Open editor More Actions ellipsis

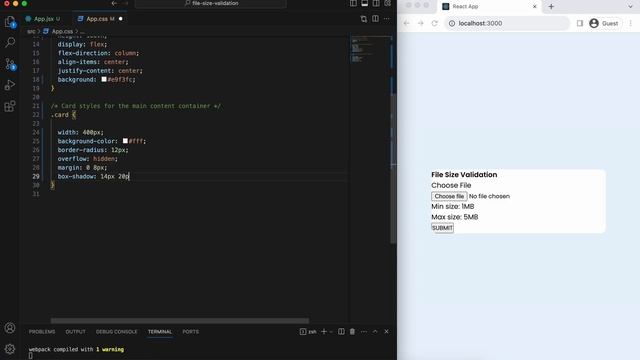tap(387, 19)
